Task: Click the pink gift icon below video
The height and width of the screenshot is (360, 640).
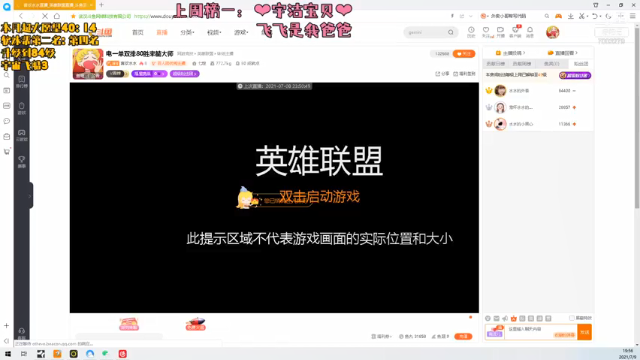Action: click(129, 324)
